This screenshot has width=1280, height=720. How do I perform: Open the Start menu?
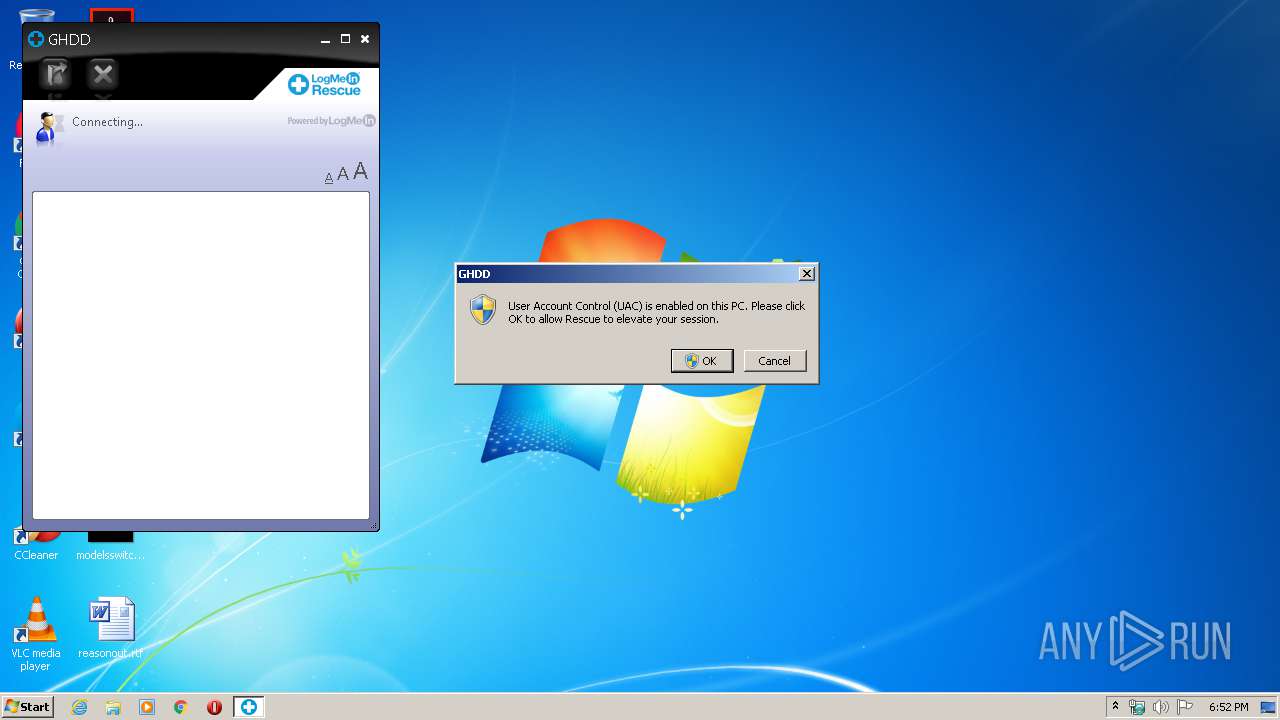click(27, 707)
